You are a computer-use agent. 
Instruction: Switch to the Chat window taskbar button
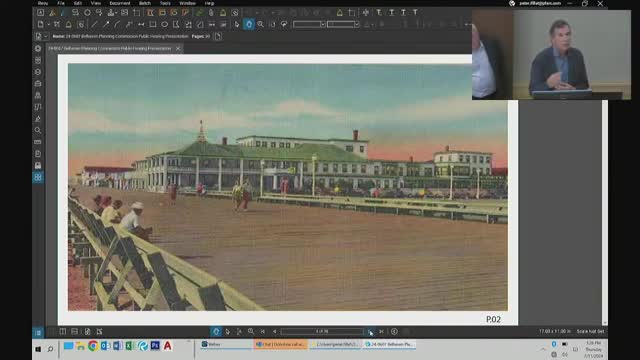point(280,345)
